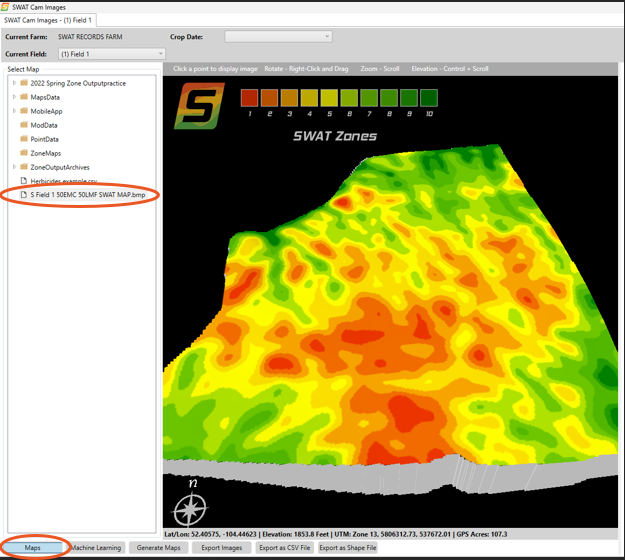The width and height of the screenshot is (625, 560).
Task: Click the Select Map group label
Action: [x=23, y=69]
